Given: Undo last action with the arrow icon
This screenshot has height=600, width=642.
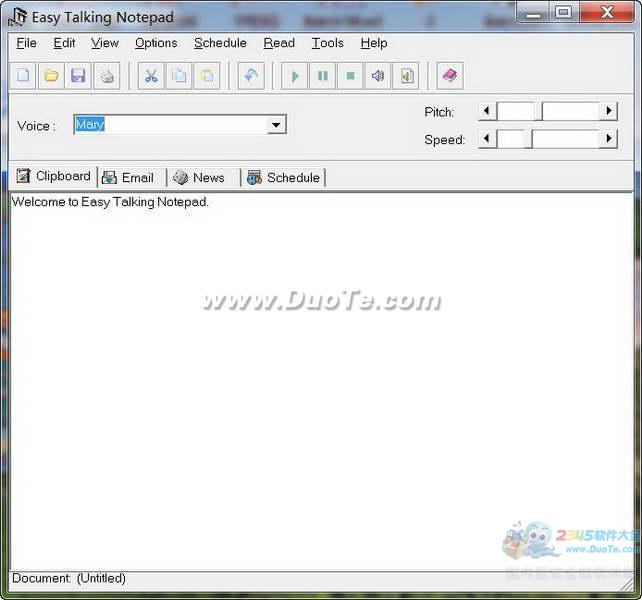Looking at the screenshot, I should point(251,76).
